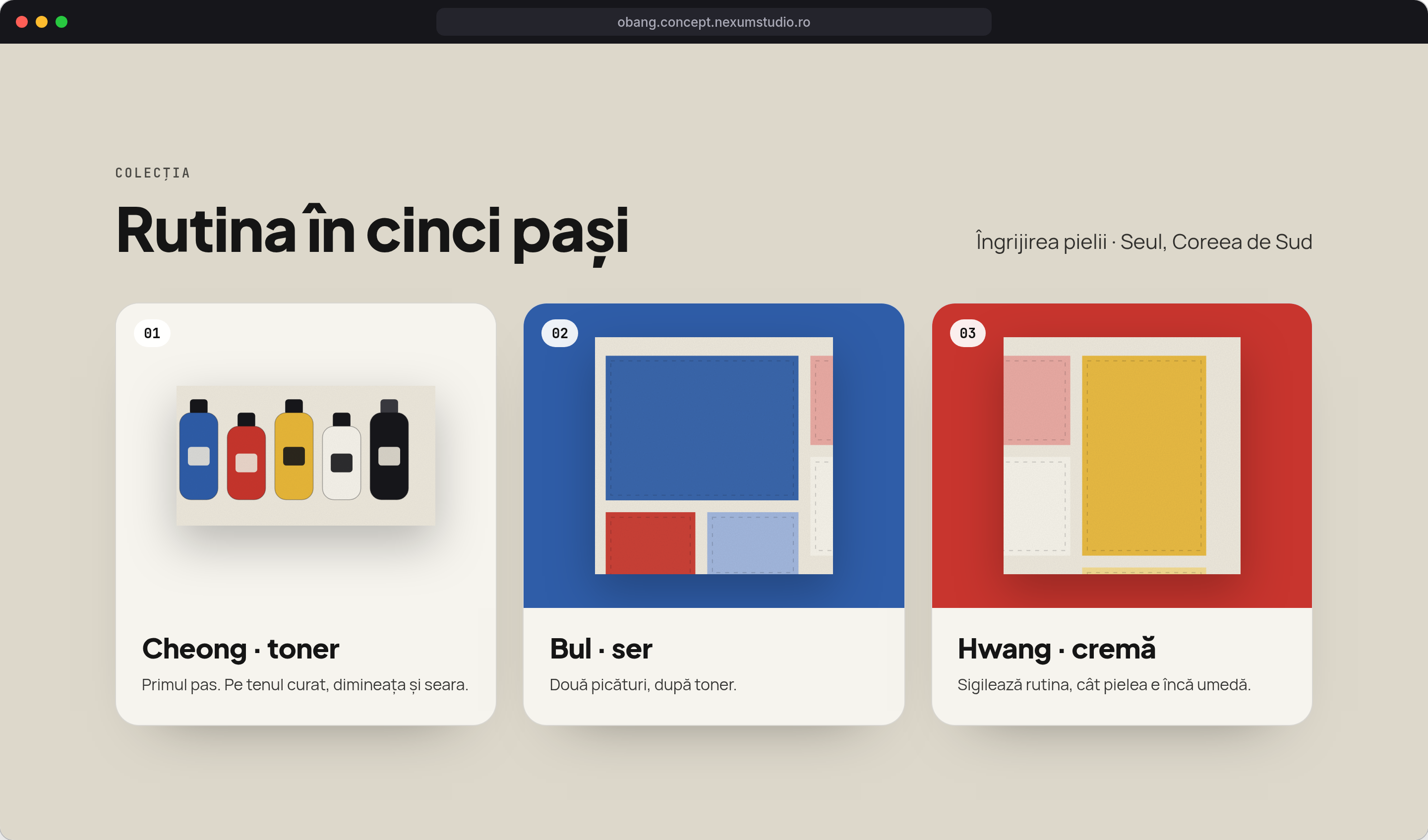Click the yellow bottle in the toner image
The height and width of the screenshot is (840, 1428).
click(x=294, y=449)
